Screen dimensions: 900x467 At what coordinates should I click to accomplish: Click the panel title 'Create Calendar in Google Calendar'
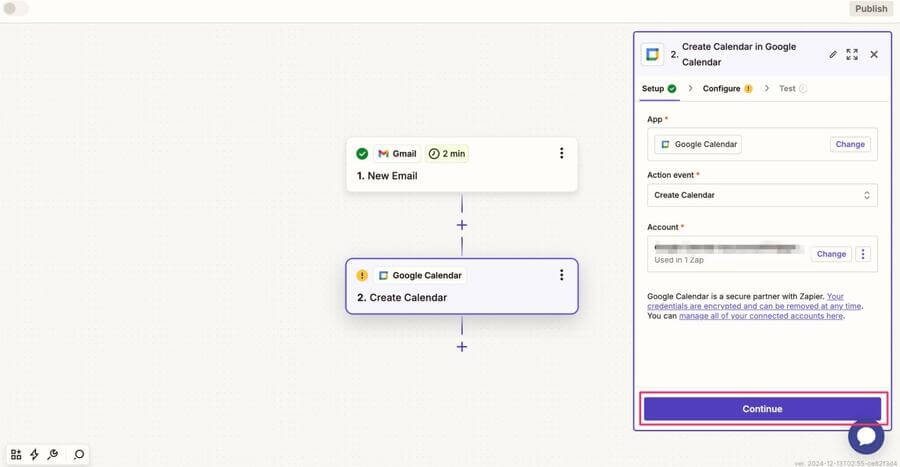(739, 55)
